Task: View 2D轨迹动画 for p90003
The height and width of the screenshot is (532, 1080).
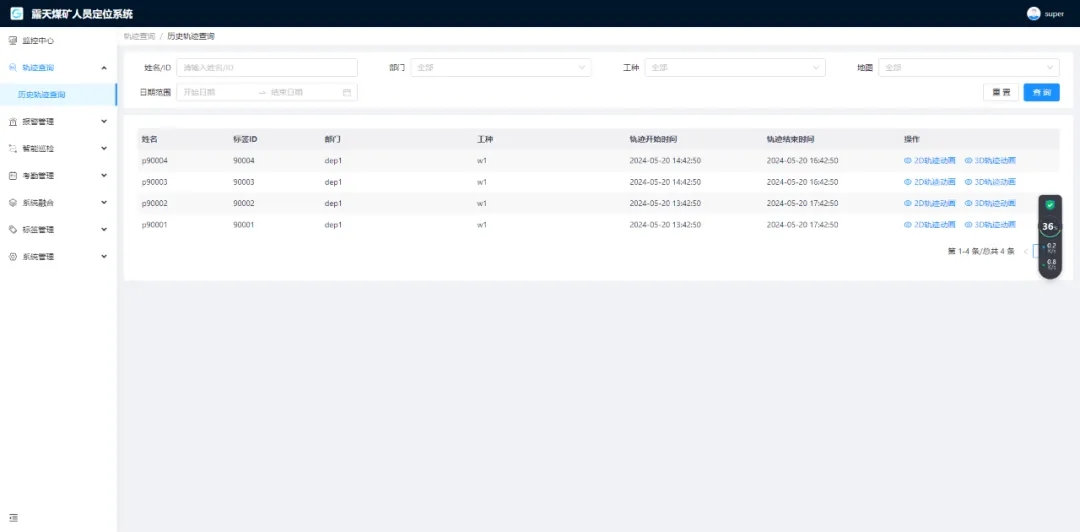Action: [x=930, y=182]
